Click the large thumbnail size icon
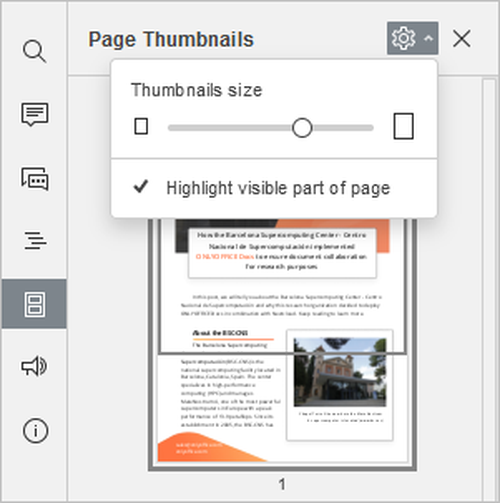Image resolution: width=500 pixels, height=503 pixels. pyautogui.click(x=404, y=126)
